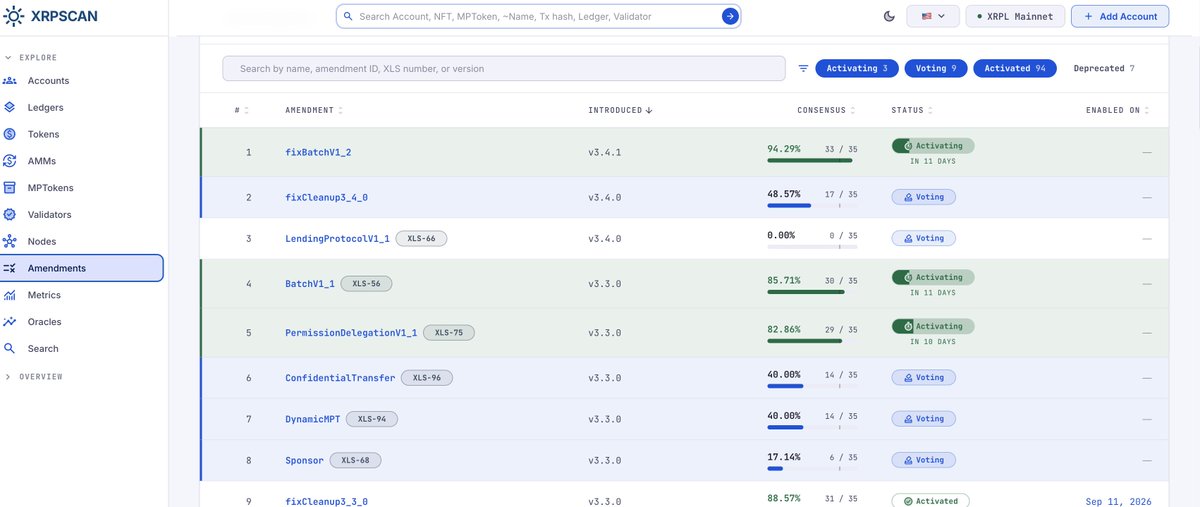Click the filter lines icon

[803, 69]
